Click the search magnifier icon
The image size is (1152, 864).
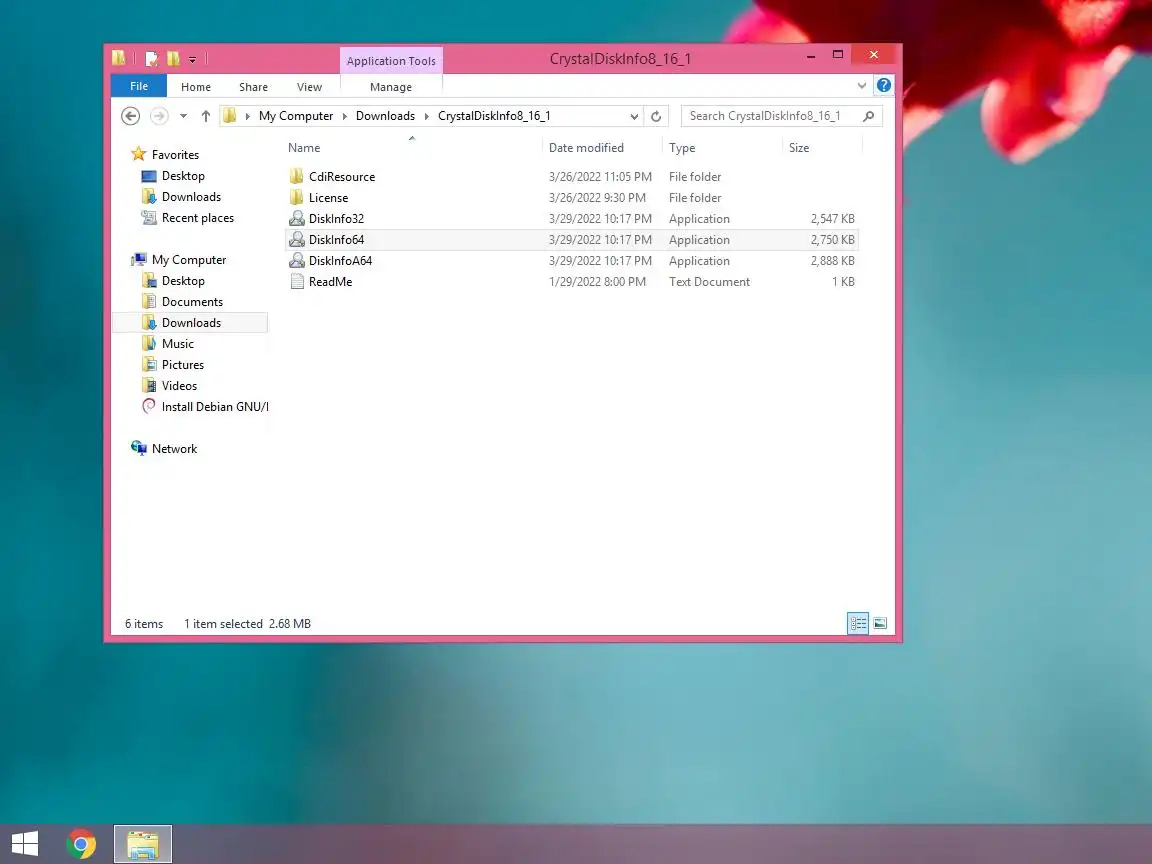coord(868,116)
